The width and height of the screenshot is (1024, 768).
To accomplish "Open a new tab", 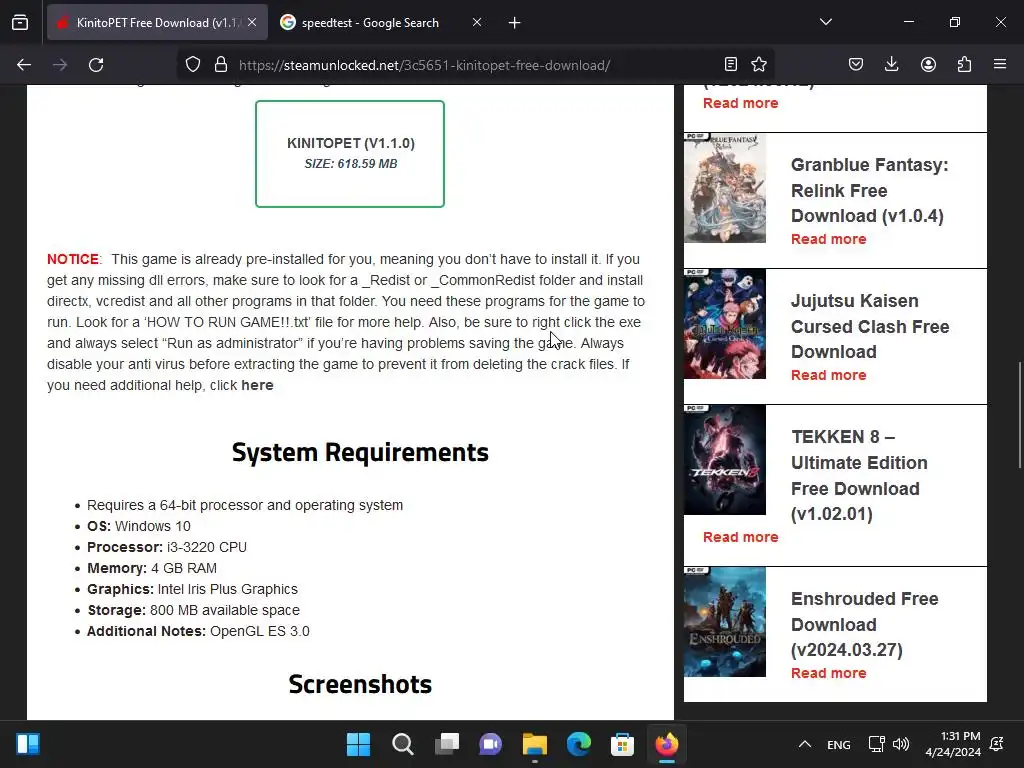I will [x=515, y=23].
